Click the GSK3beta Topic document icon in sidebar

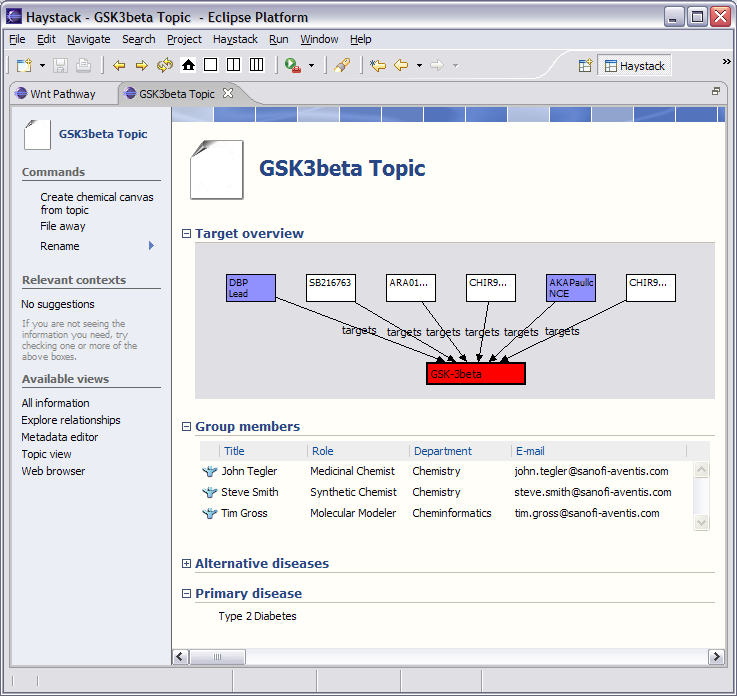pos(37,134)
